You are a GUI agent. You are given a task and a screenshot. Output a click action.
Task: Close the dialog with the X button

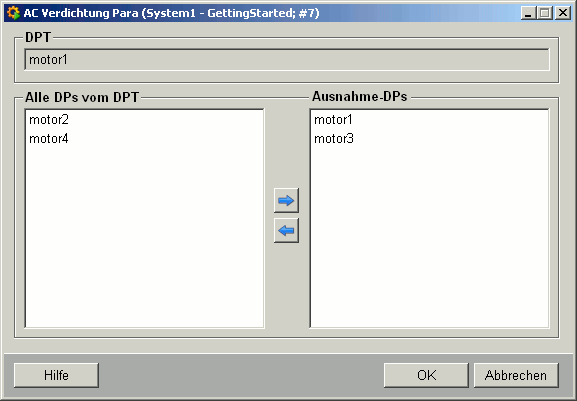click(563, 13)
